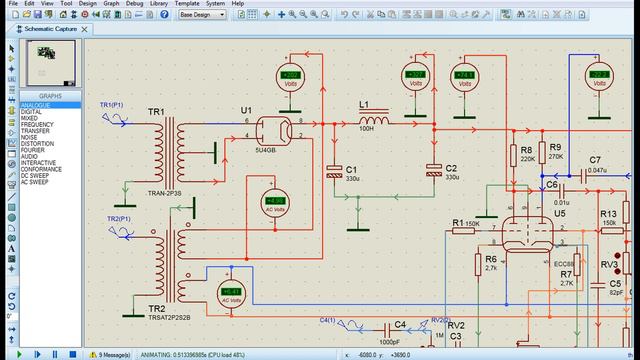Screen dimensions: 640x360
Task: Select MIXED in the graphs list
Action: [29, 118]
